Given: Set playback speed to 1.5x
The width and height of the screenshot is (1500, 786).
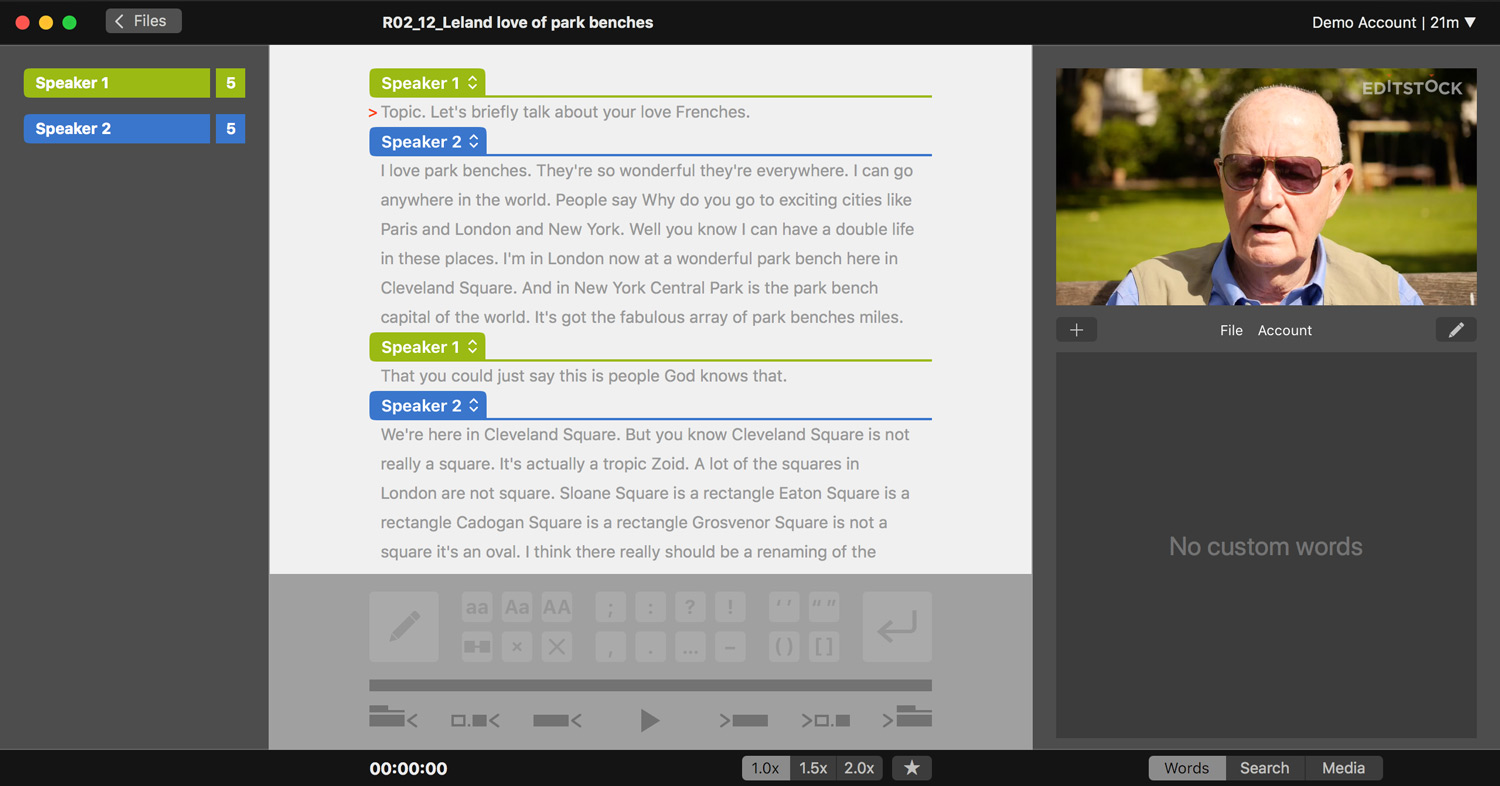Looking at the screenshot, I should pos(813,768).
